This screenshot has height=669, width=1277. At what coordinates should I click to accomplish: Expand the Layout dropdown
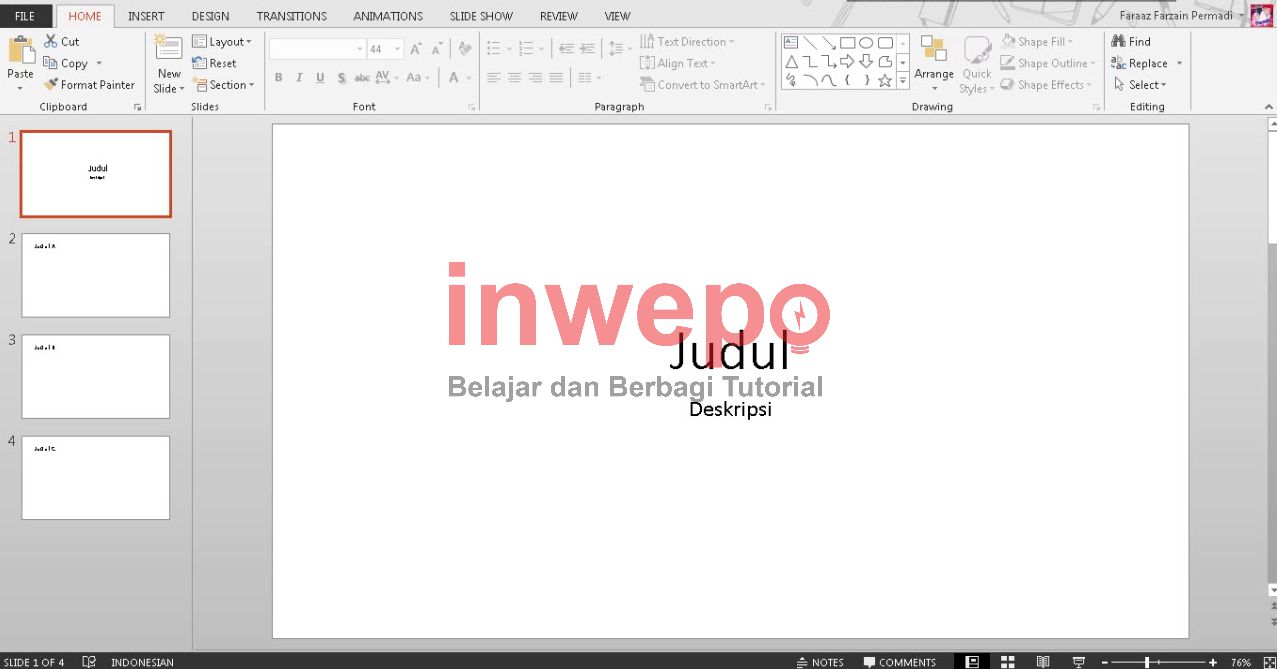pyautogui.click(x=224, y=42)
